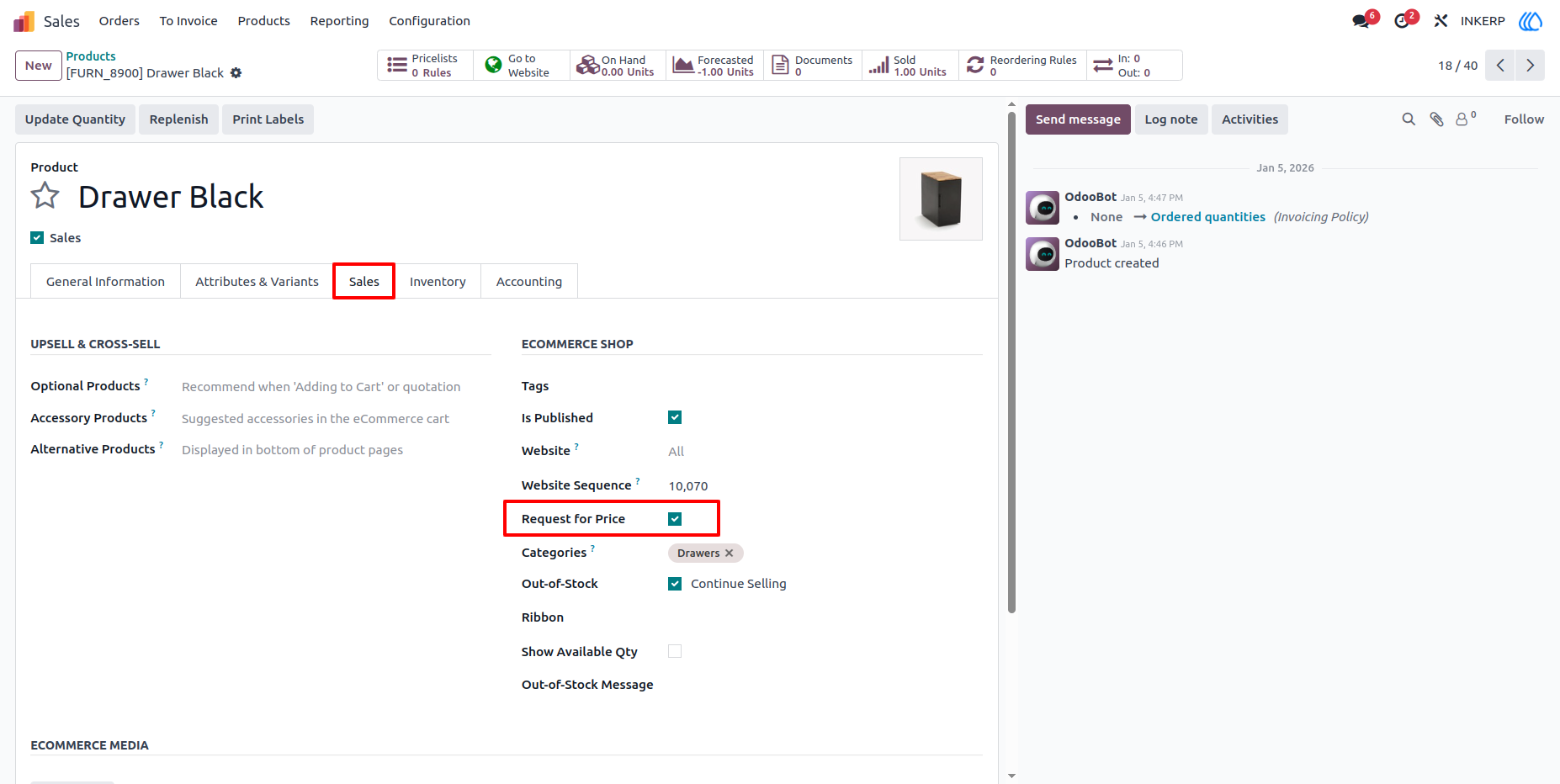Go to previous record arrow
The height and width of the screenshot is (784, 1560).
(1500, 66)
